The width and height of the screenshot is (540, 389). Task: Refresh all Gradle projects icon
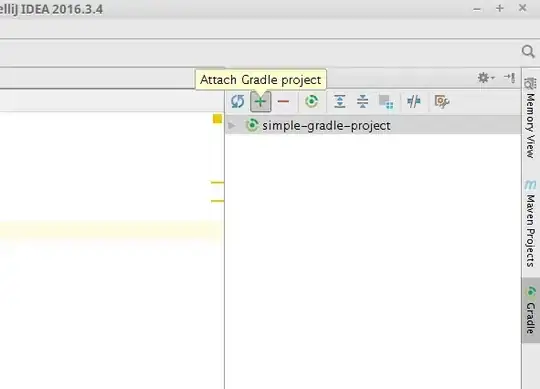tap(238, 102)
